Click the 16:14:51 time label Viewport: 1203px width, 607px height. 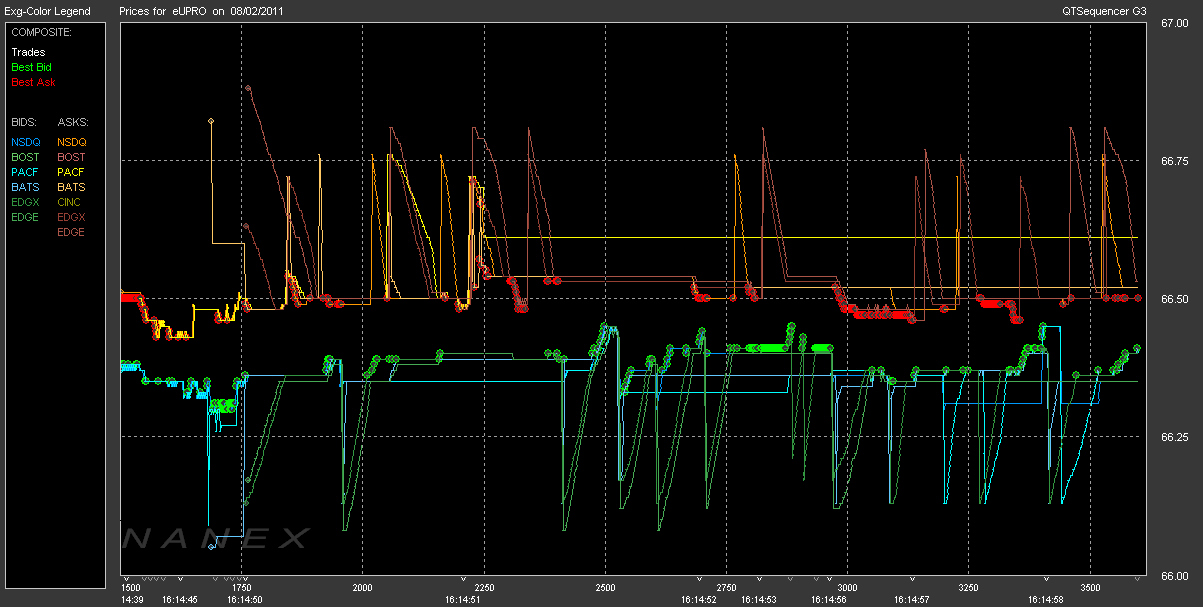[x=463, y=599]
